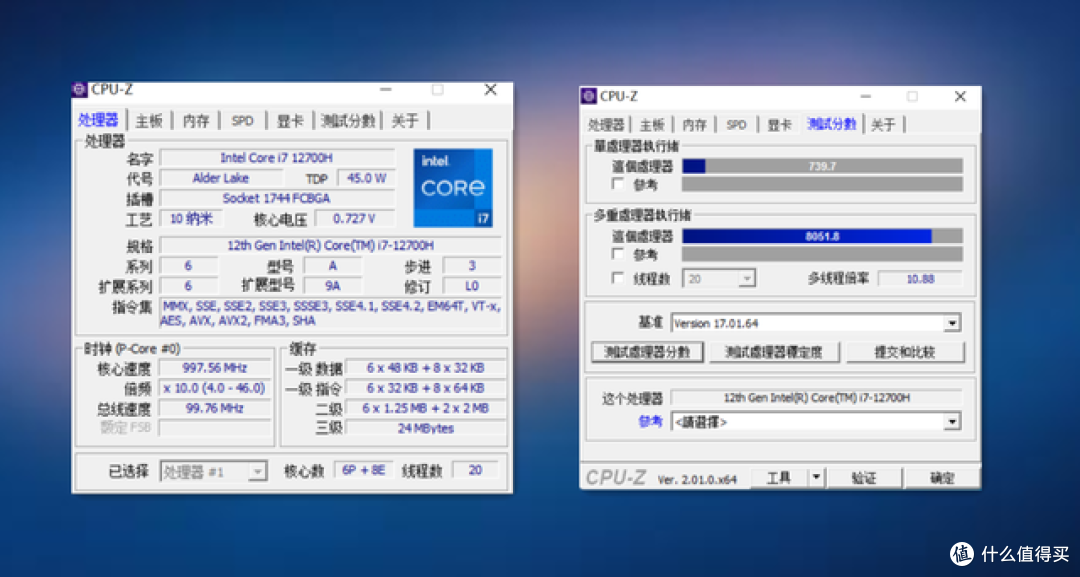
Task: Confirm with the 确定 button
Action: coord(941,477)
